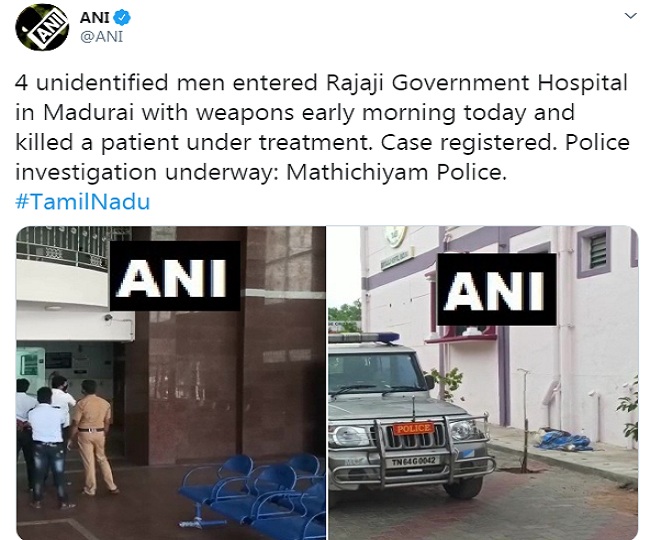650x540 pixels.
Task: Expand the tweet options chevron
Action: coord(630,16)
